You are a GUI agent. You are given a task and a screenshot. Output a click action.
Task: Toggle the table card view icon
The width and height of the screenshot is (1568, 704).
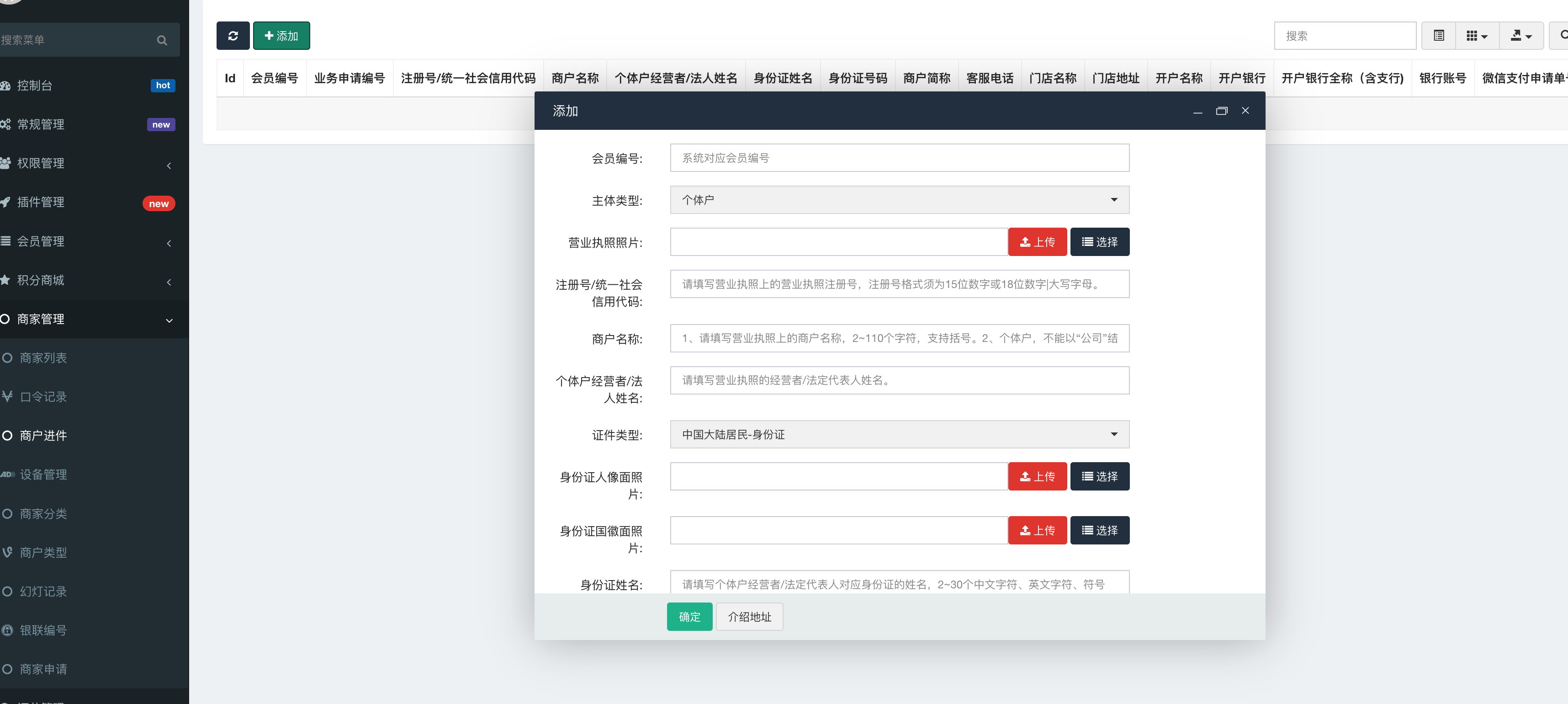[1438, 36]
